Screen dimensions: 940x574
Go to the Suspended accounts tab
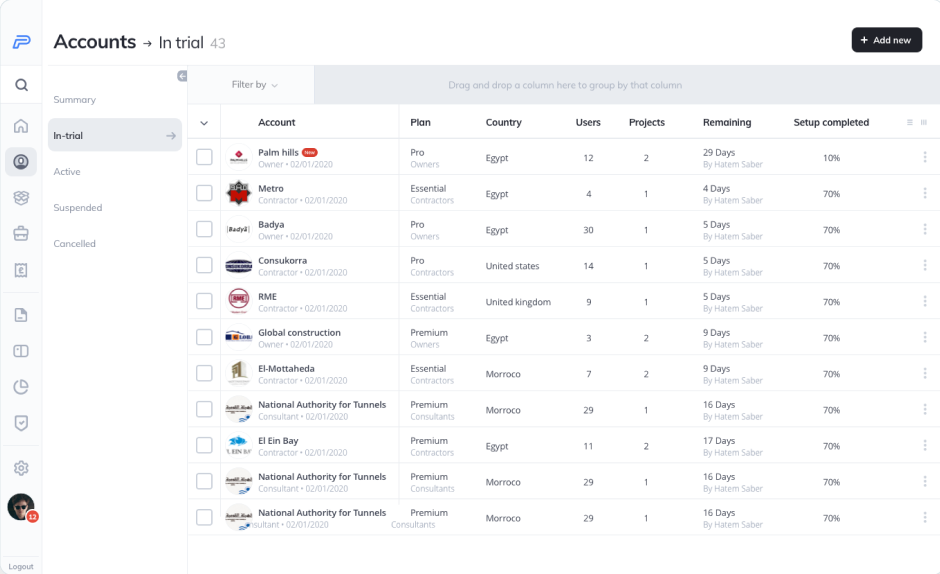pos(78,208)
